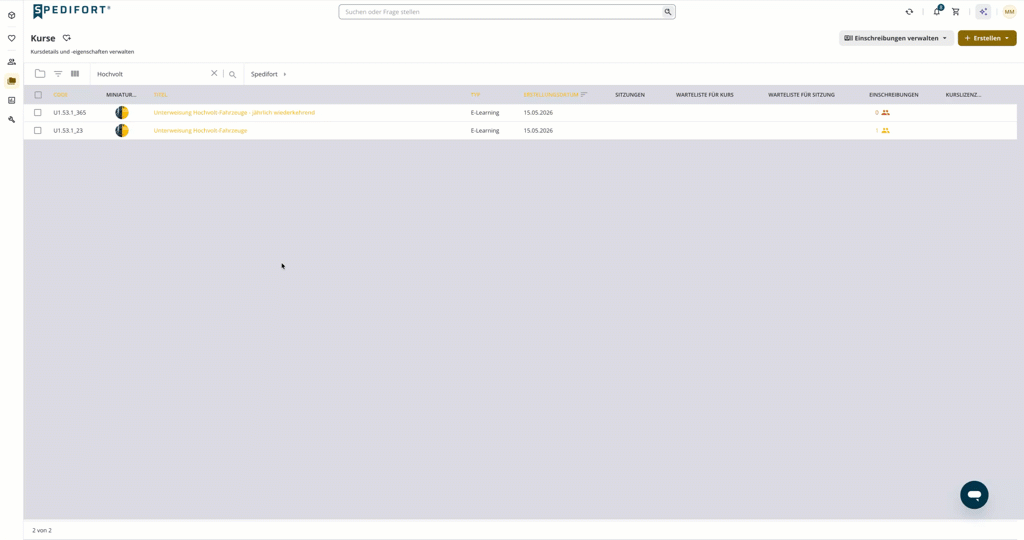The width and height of the screenshot is (1024, 540).
Task: Check the box for course U1.53.1_23
Action: coord(38,131)
